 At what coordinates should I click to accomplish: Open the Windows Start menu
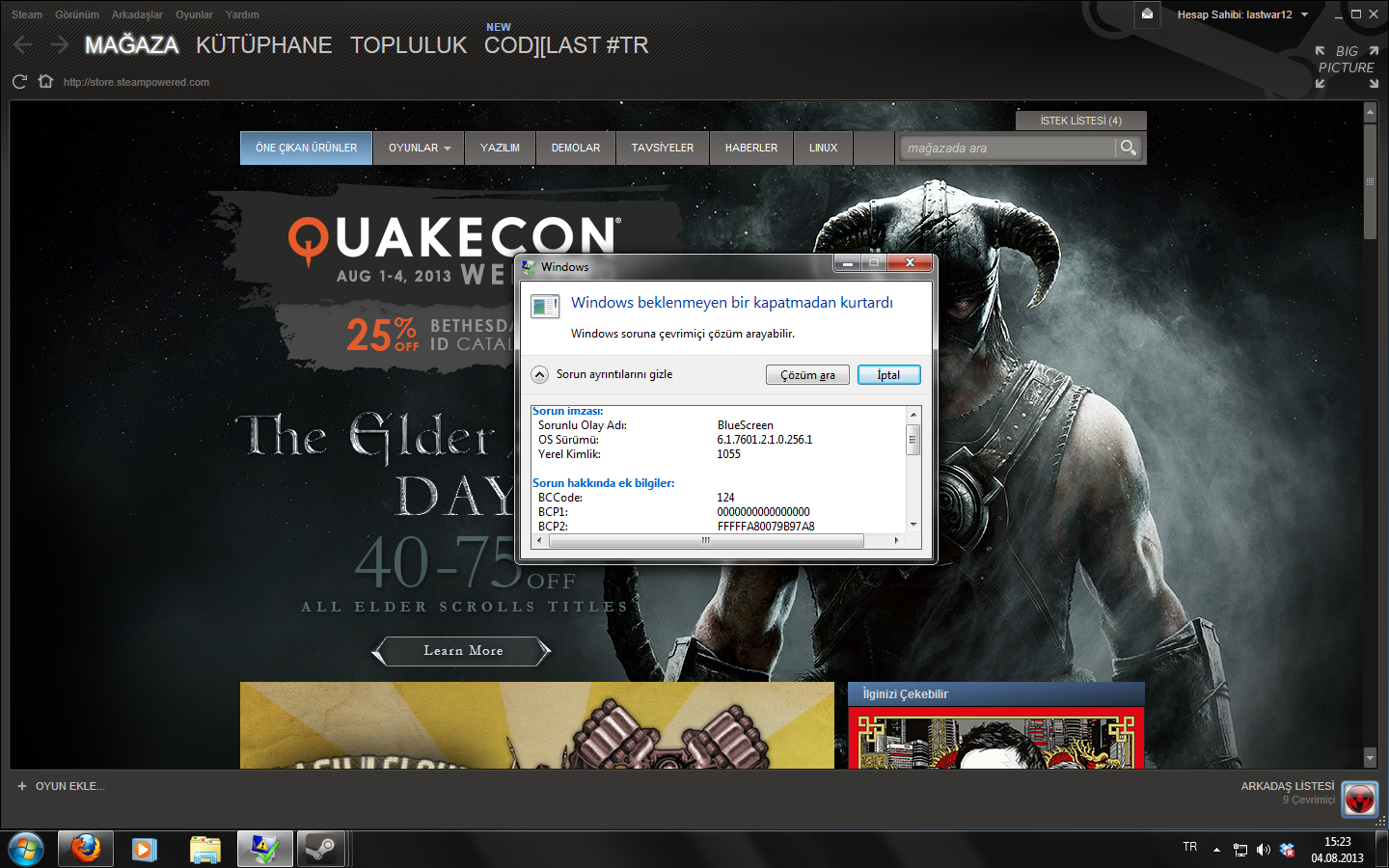pyautogui.click(x=25, y=849)
